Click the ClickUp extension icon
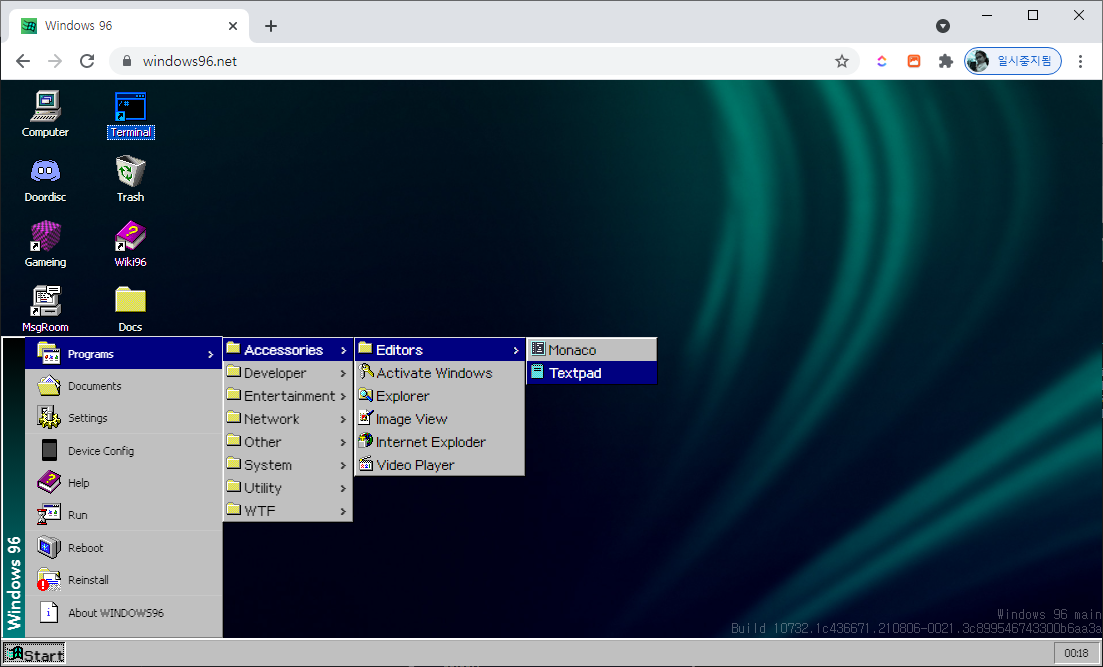This screenshot has width=1103, height=667. point(881,61)
